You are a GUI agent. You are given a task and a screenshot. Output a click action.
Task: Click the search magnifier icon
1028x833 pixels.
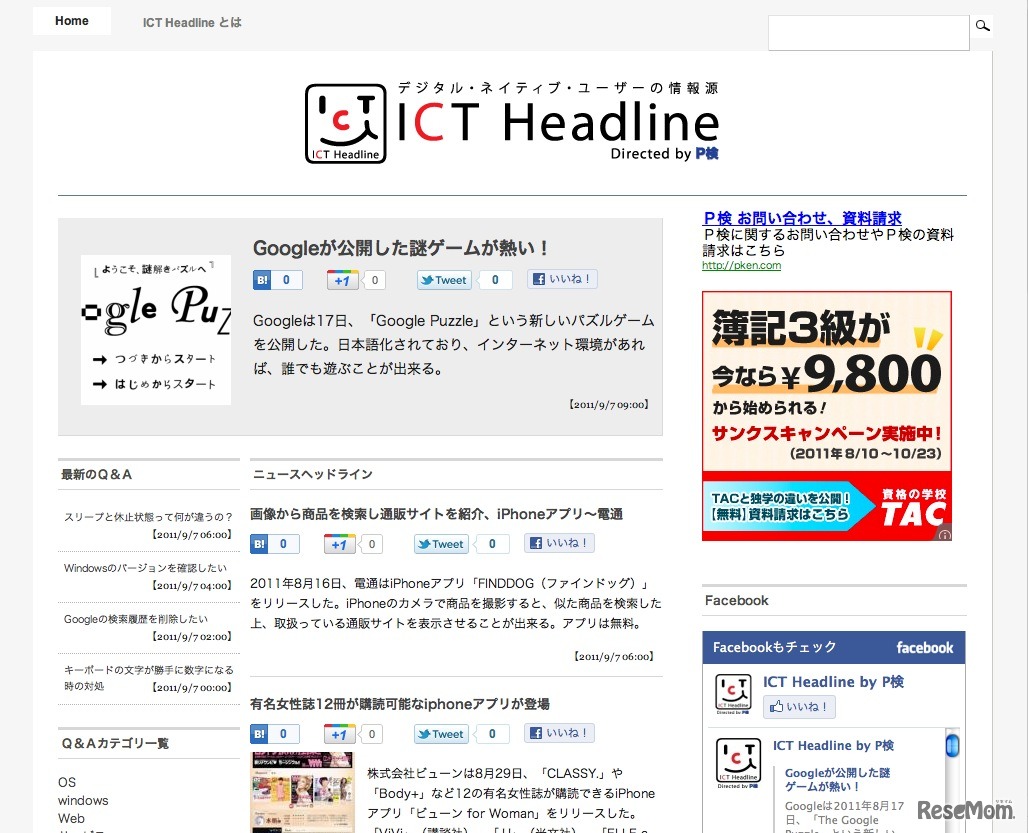982,26
